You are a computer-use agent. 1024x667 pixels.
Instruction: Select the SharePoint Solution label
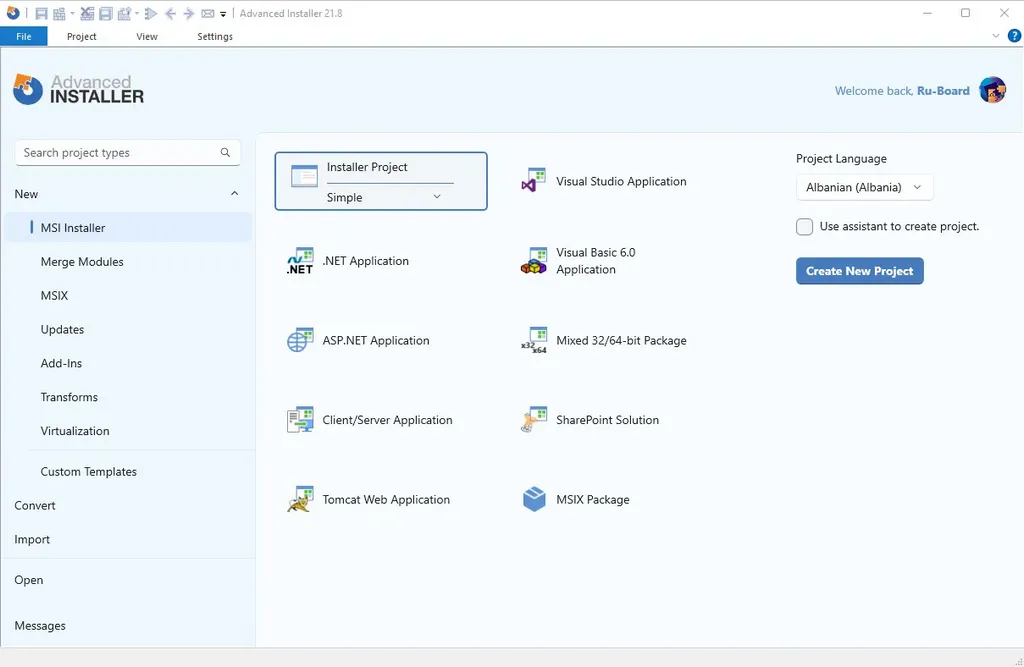607,420
